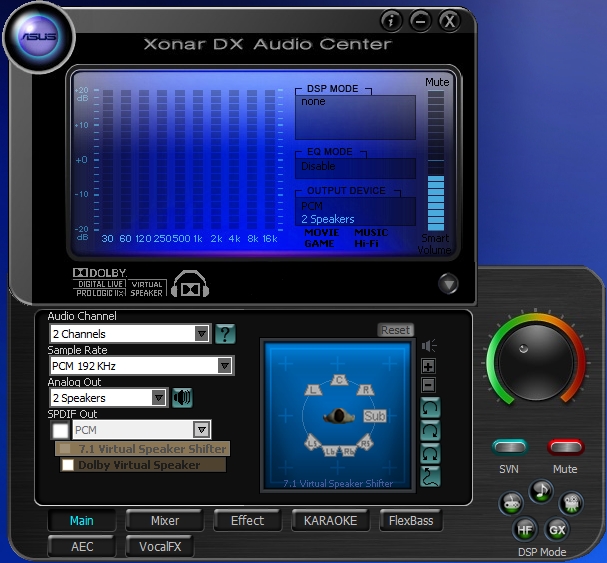Select the manual drag path icon
607x563 pixels.
(x=430, y=476)
